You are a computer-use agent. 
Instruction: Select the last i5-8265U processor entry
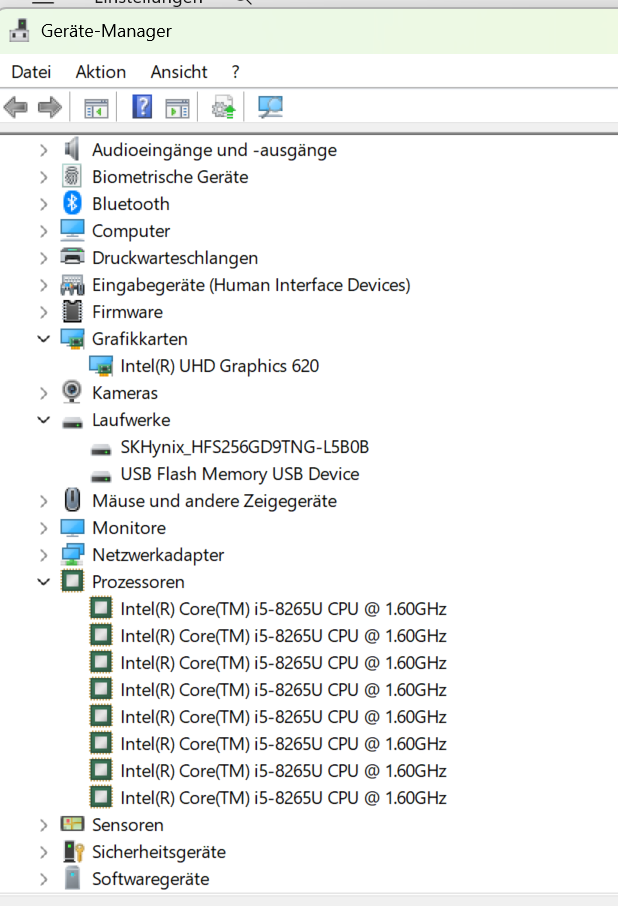[x=283, y=797]
